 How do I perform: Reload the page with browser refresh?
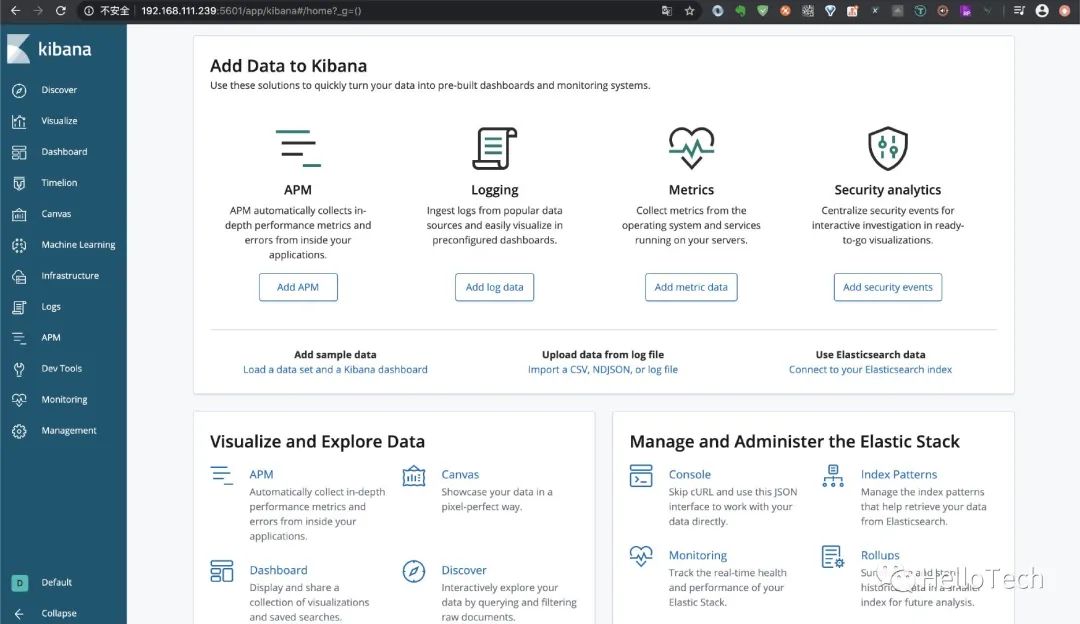click(61, 10)
